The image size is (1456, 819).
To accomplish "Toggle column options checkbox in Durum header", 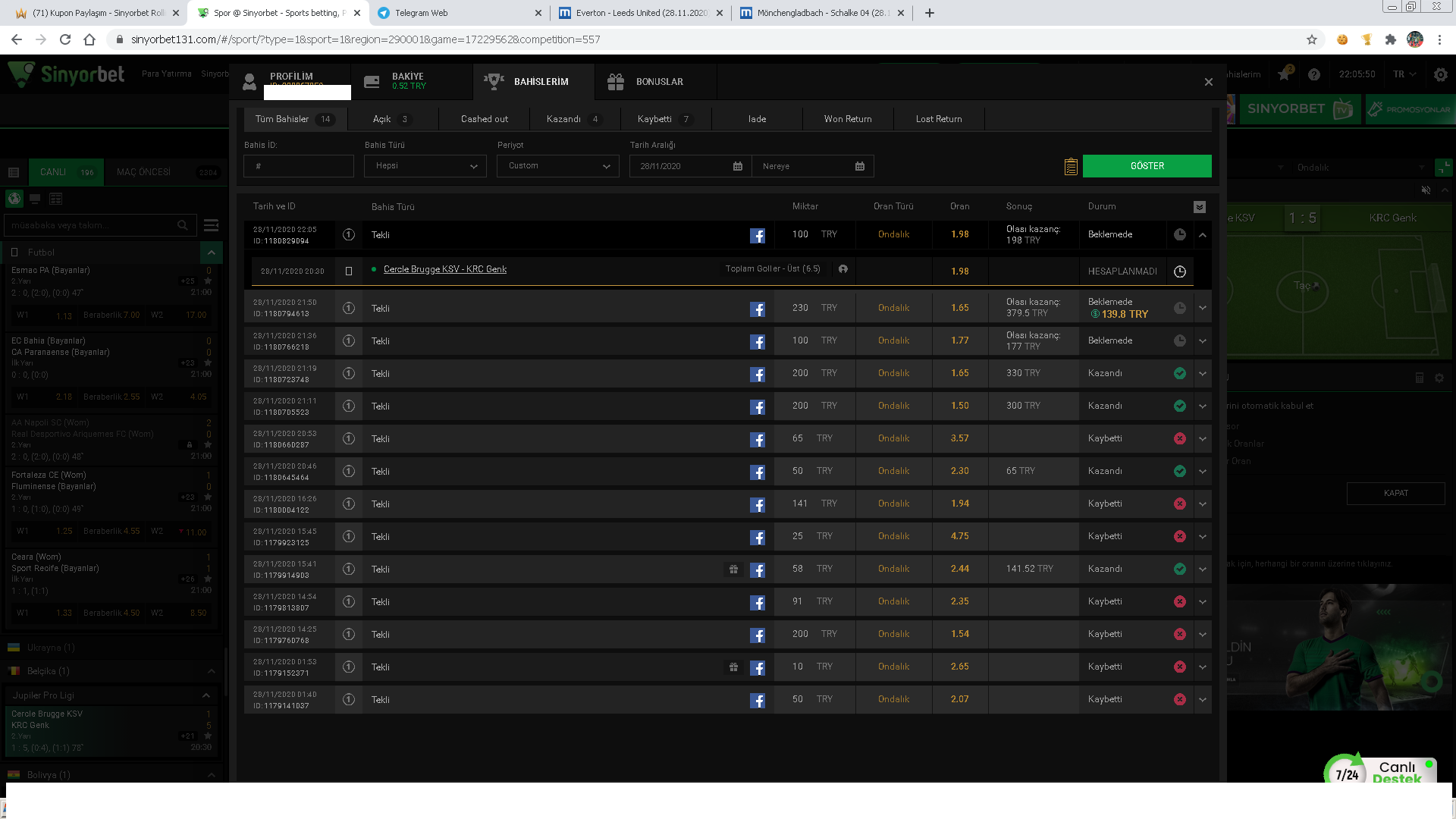I will pyautogui.click(x=1199, y=207).
